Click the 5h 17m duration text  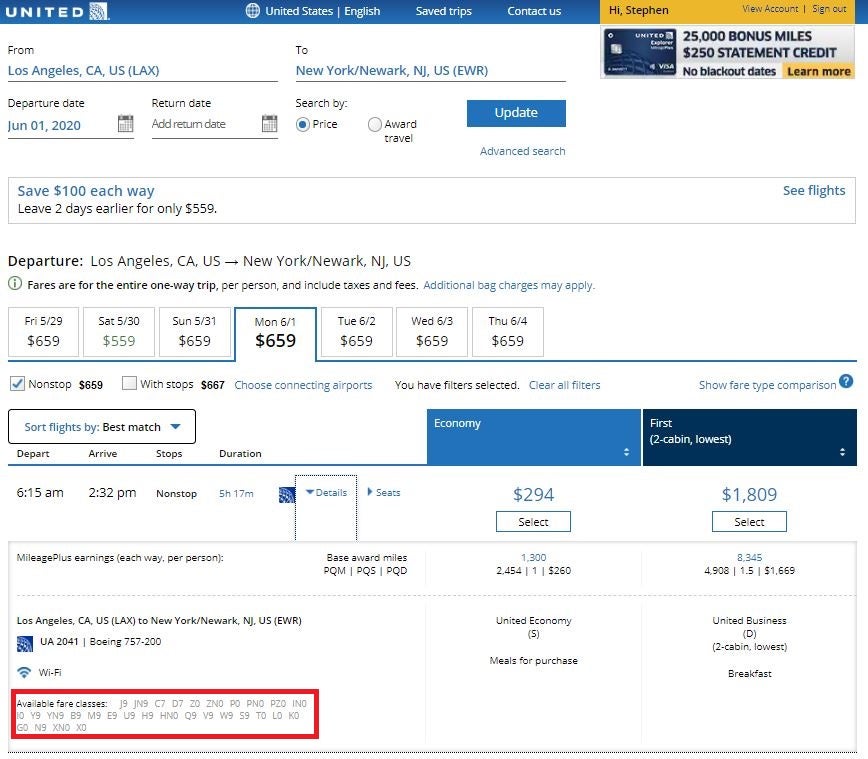(236, 493)
